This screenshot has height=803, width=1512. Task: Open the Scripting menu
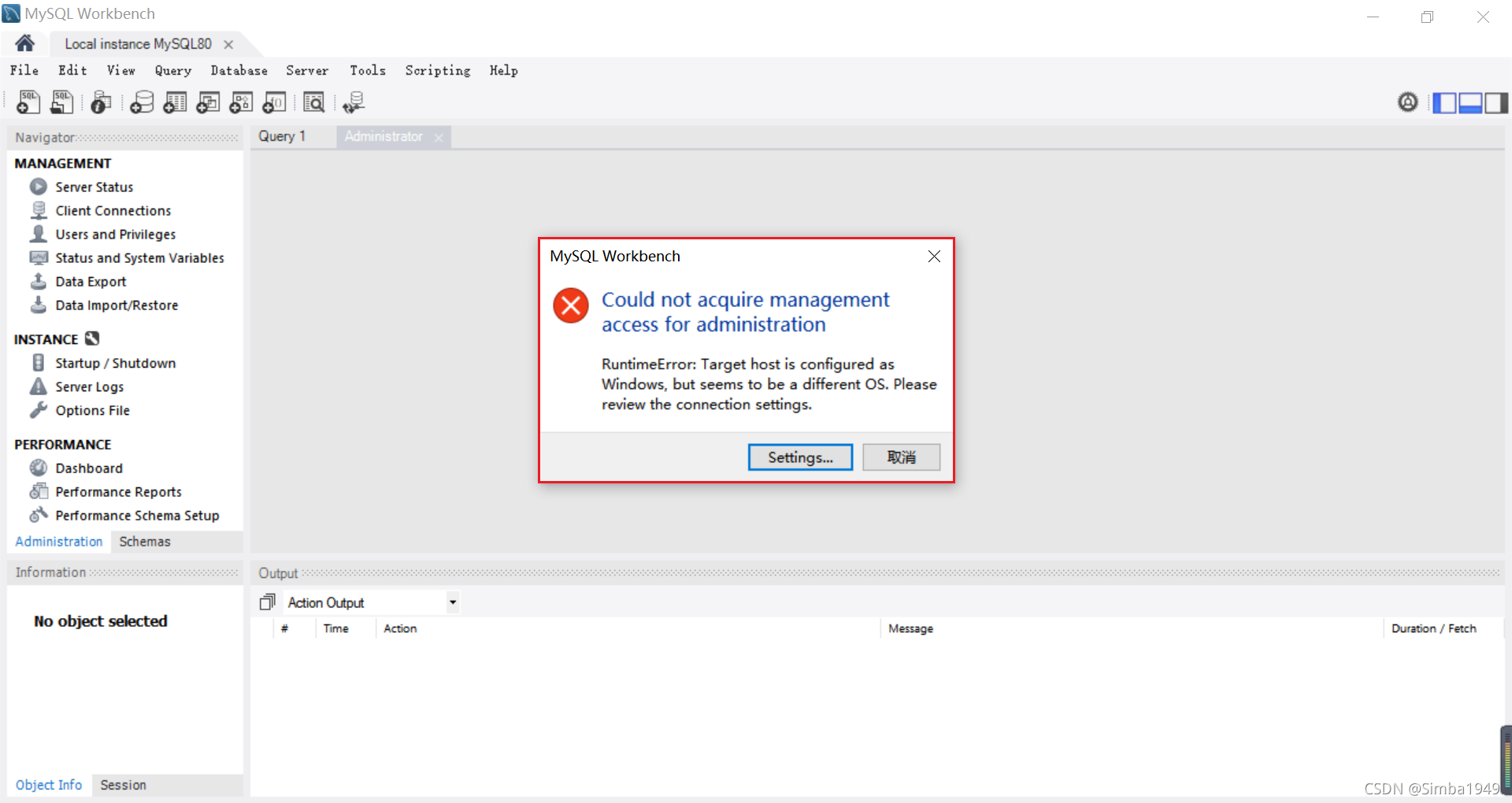[438, 70]
